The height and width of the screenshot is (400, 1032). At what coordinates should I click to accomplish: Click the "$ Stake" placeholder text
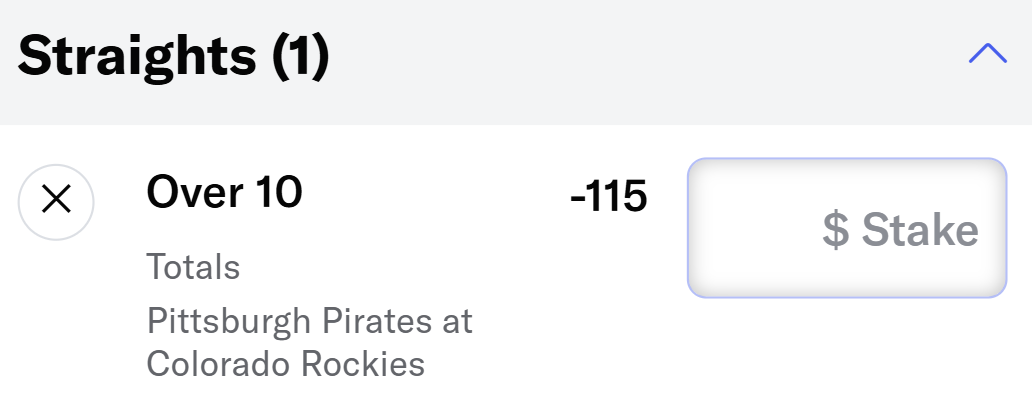tap(900, 229)
